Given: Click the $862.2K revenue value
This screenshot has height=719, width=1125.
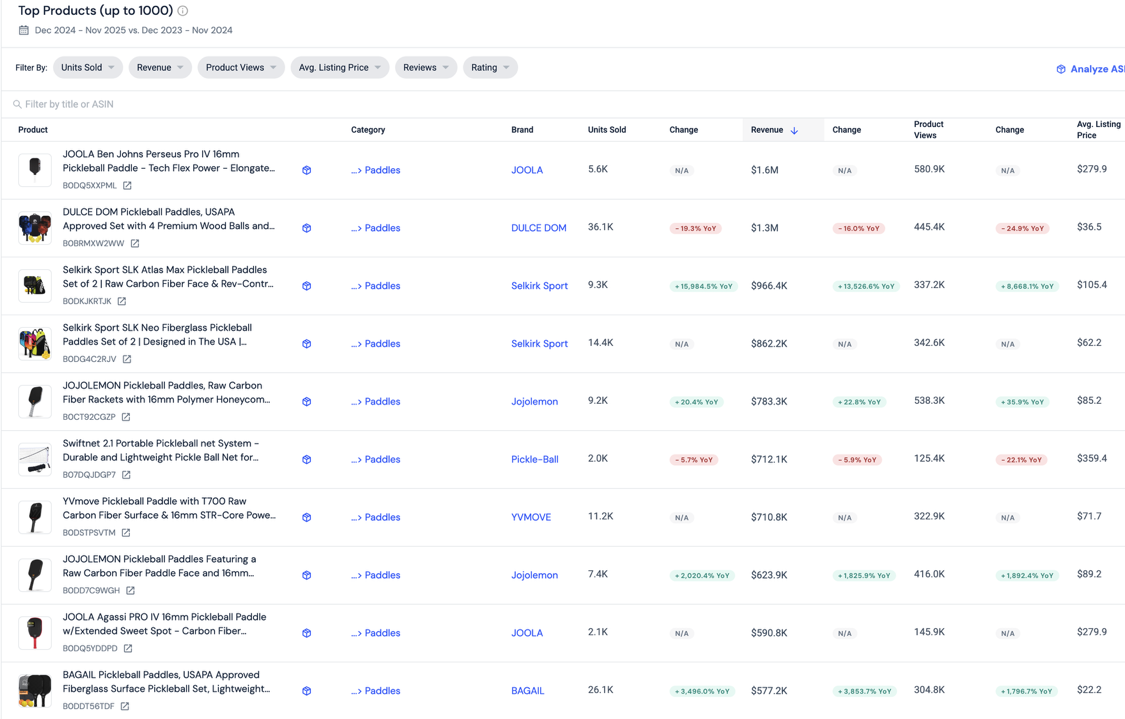Looking at the screenshot, I should click(x=769, y=344).
